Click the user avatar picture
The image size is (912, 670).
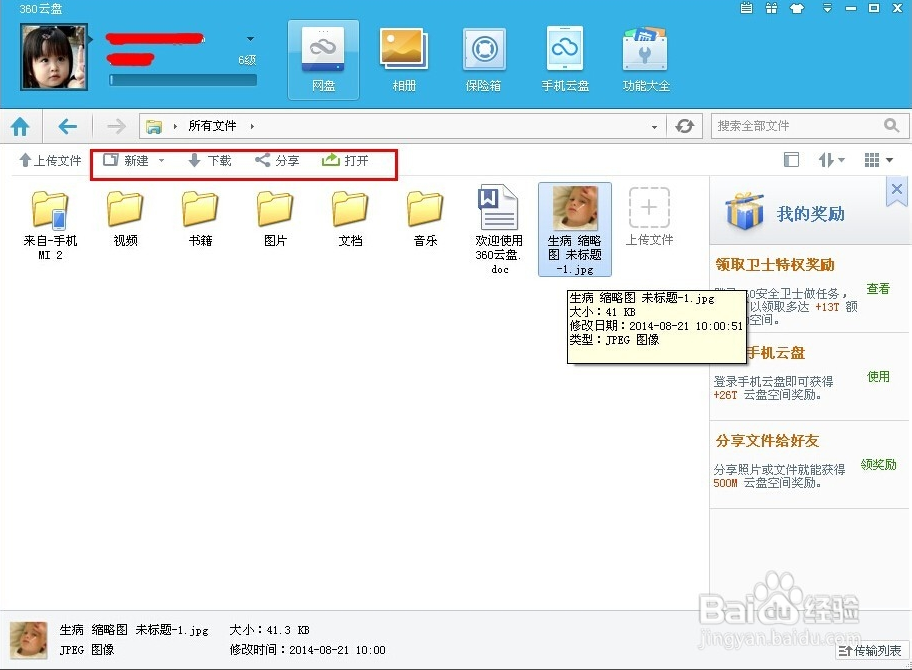pyautogui.click(x=54, y=57)
